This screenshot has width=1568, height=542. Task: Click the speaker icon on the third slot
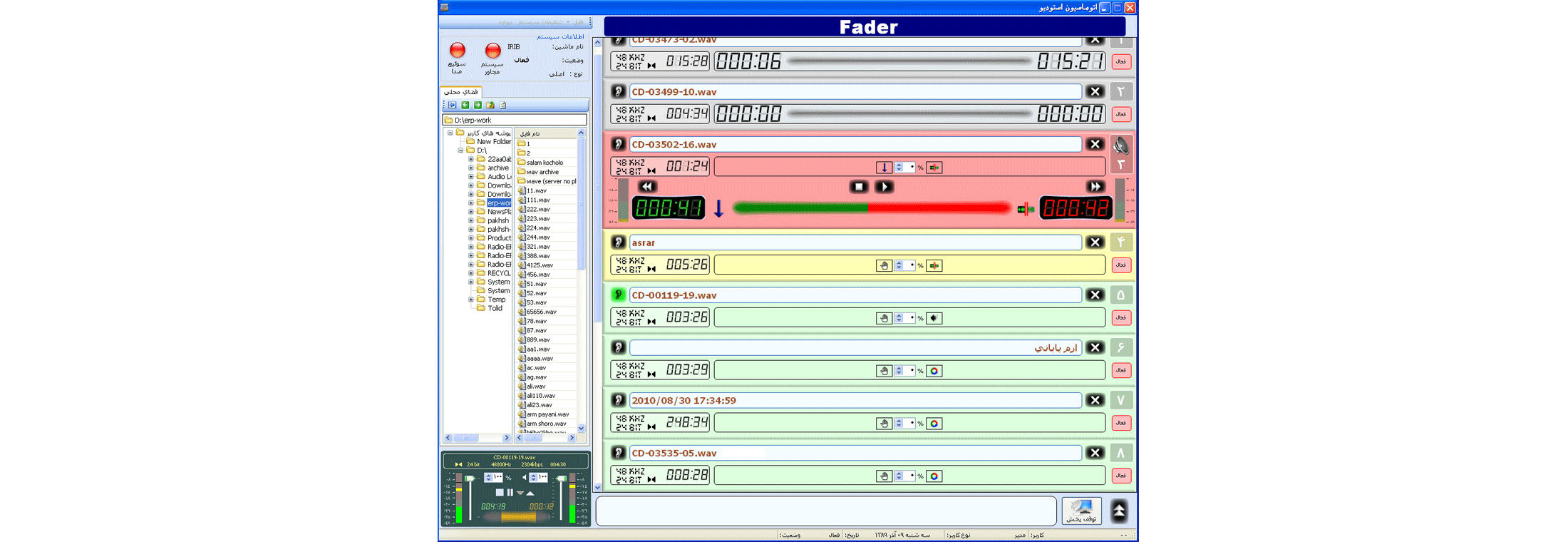[x=1120, y=146]
